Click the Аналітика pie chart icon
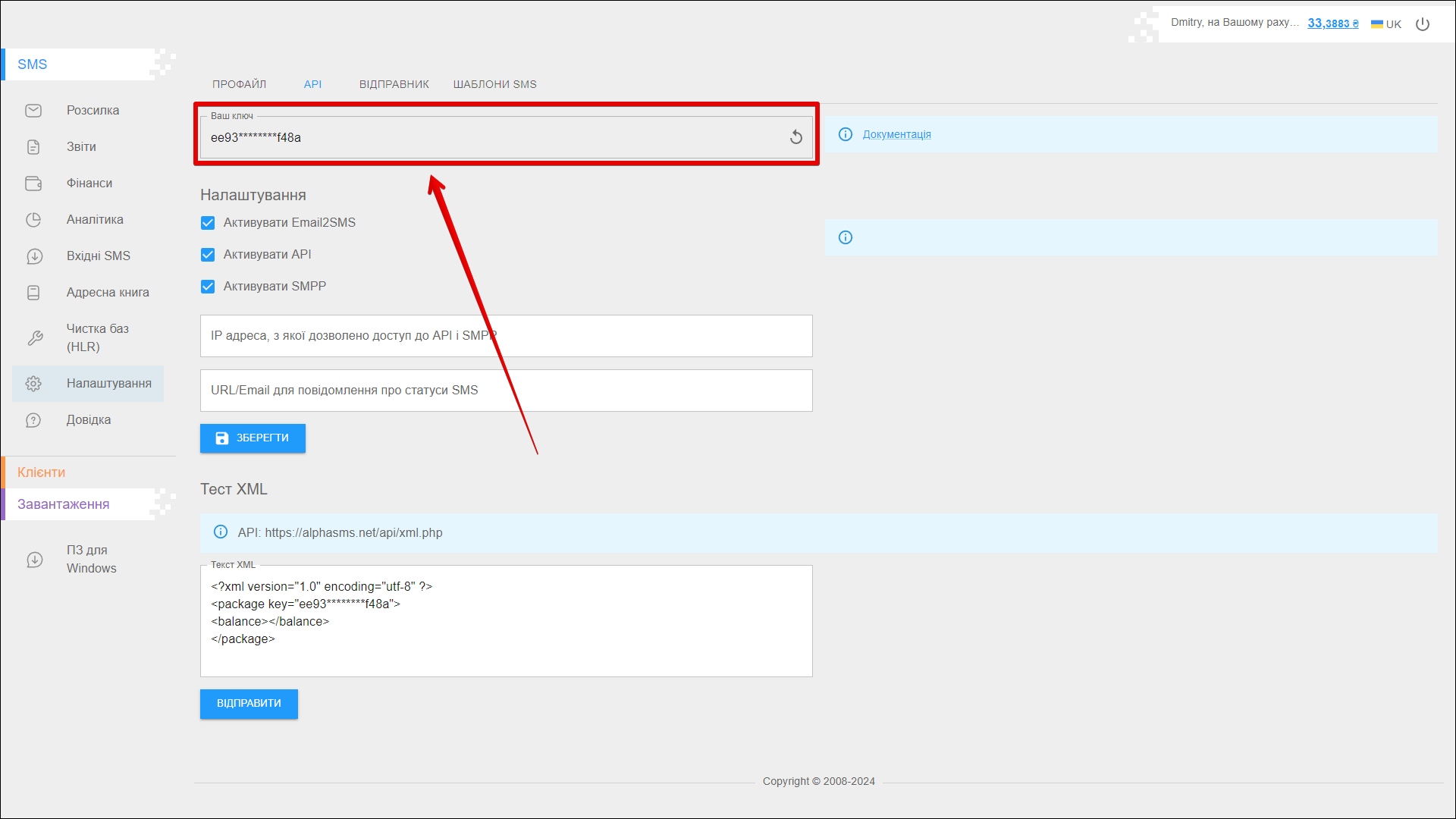This screenshot has width=1456, height=819. pyautogui.click(x=33, y=220)
